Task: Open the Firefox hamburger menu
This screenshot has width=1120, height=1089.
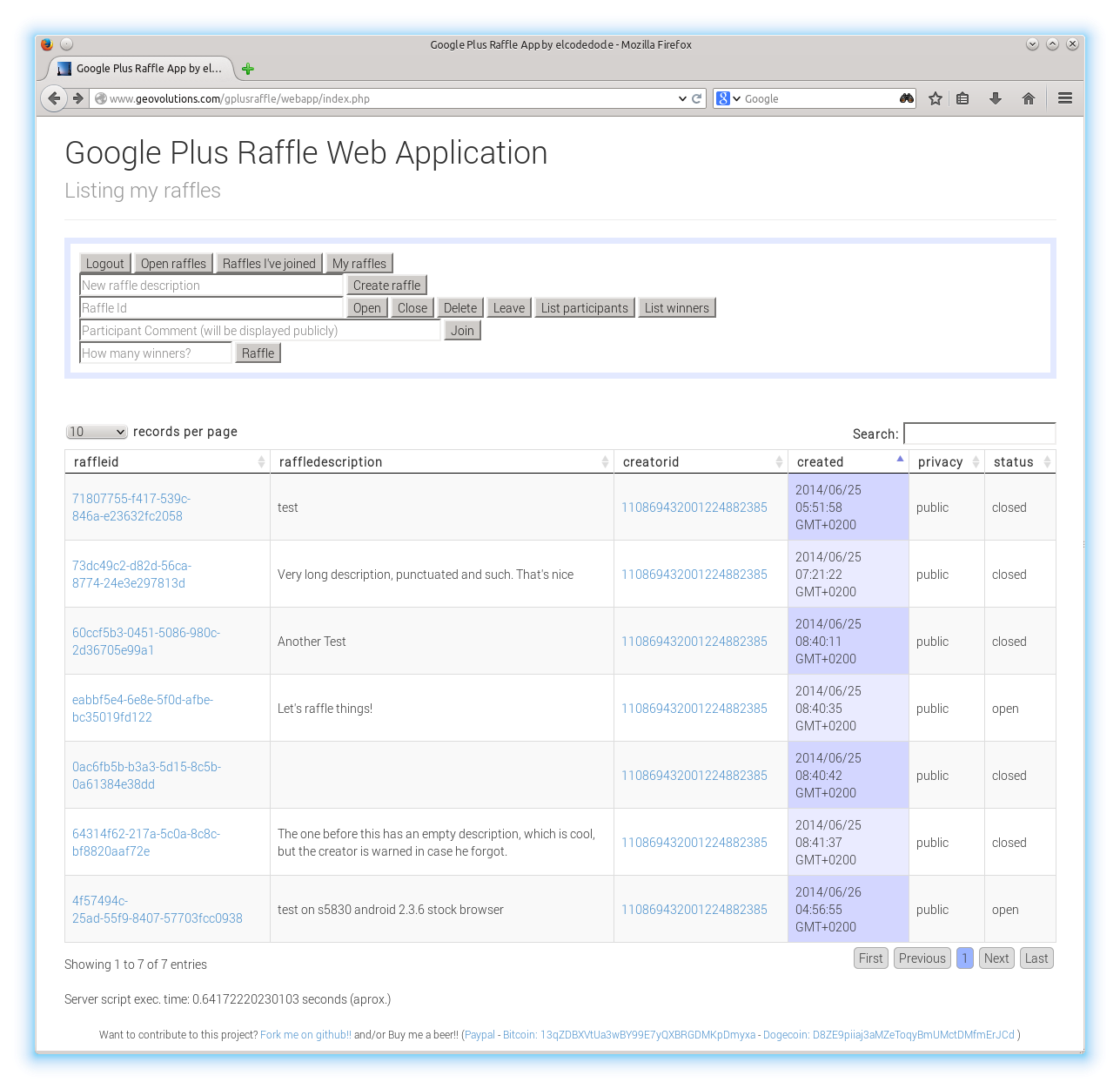Action: [1065, 98]
